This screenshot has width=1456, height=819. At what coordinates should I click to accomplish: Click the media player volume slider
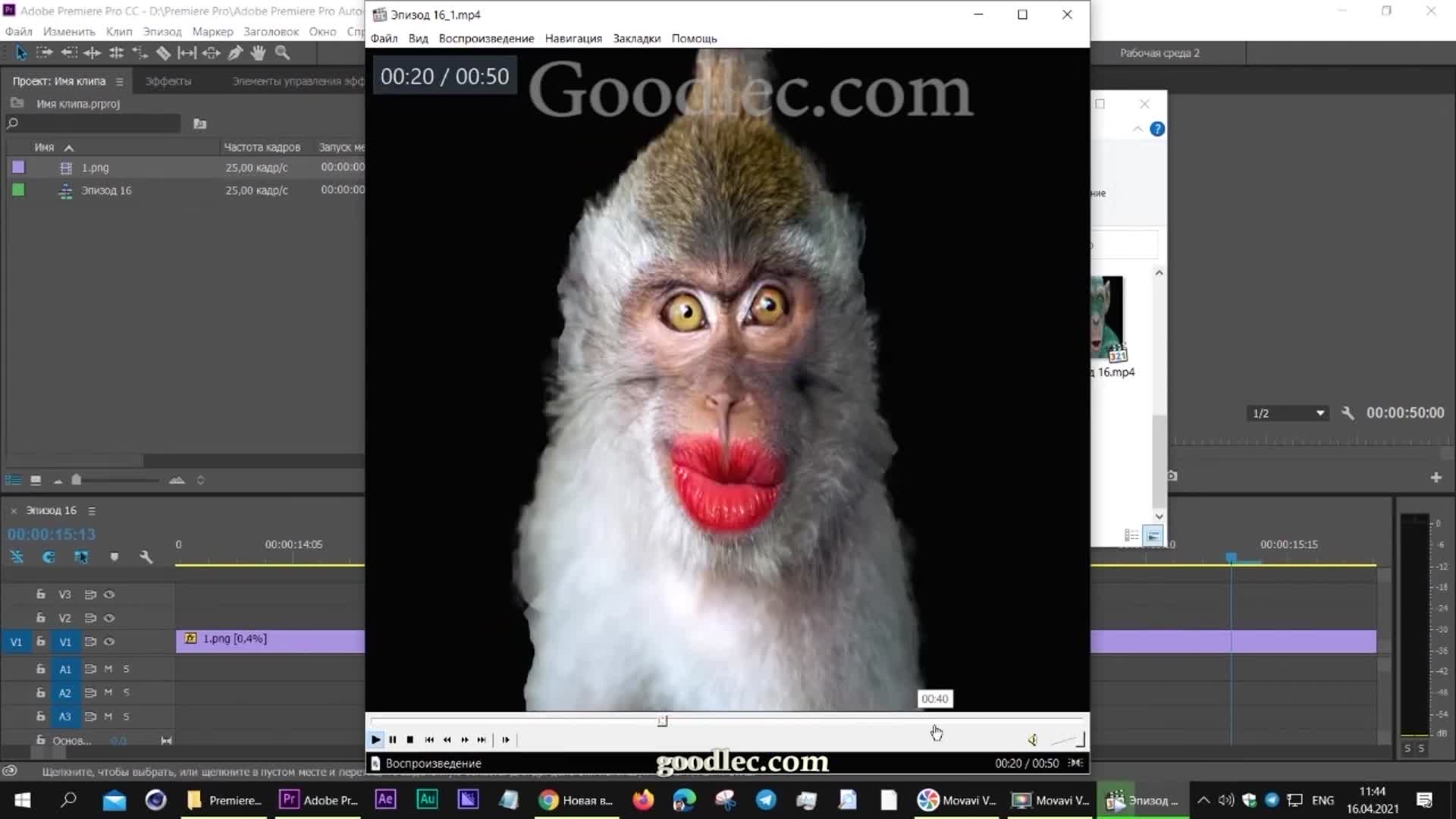tap(1067, 739)
